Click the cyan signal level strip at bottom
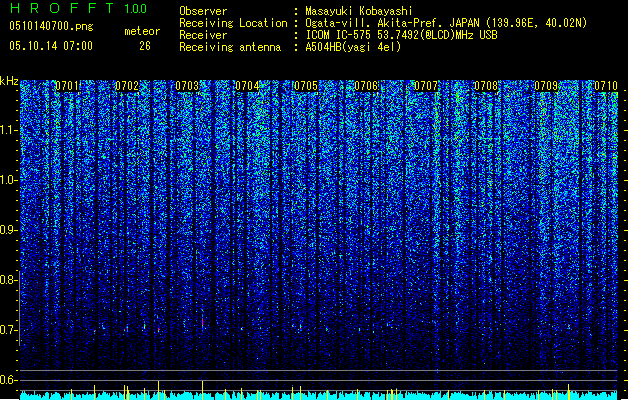 [318, 396]
